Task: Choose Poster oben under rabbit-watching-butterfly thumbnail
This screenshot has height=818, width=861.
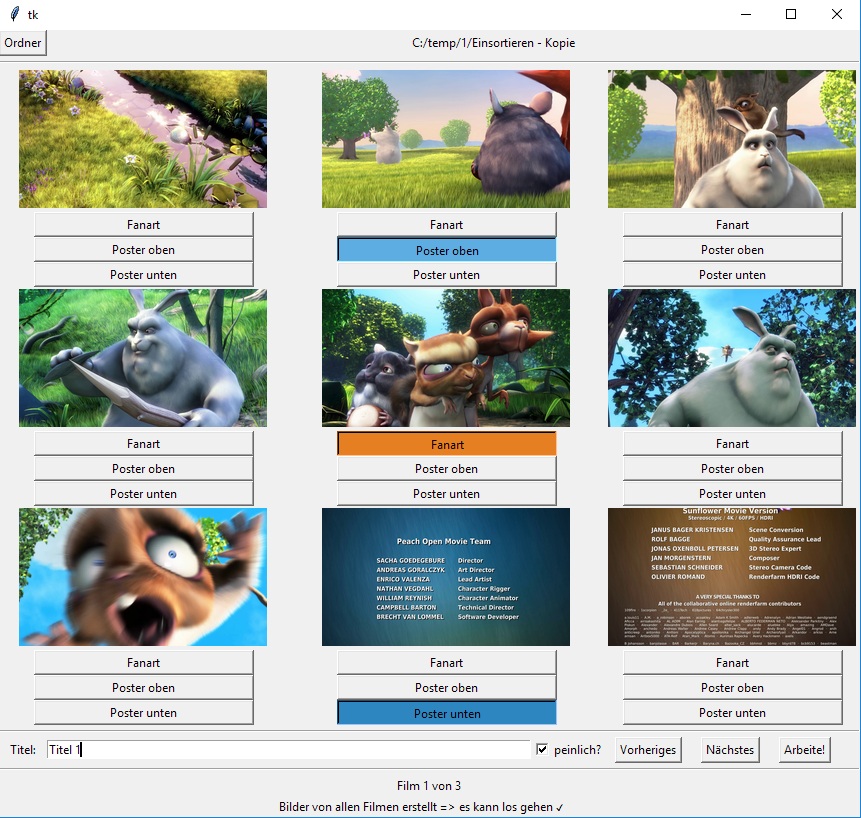Action: [x=733, y=469]
